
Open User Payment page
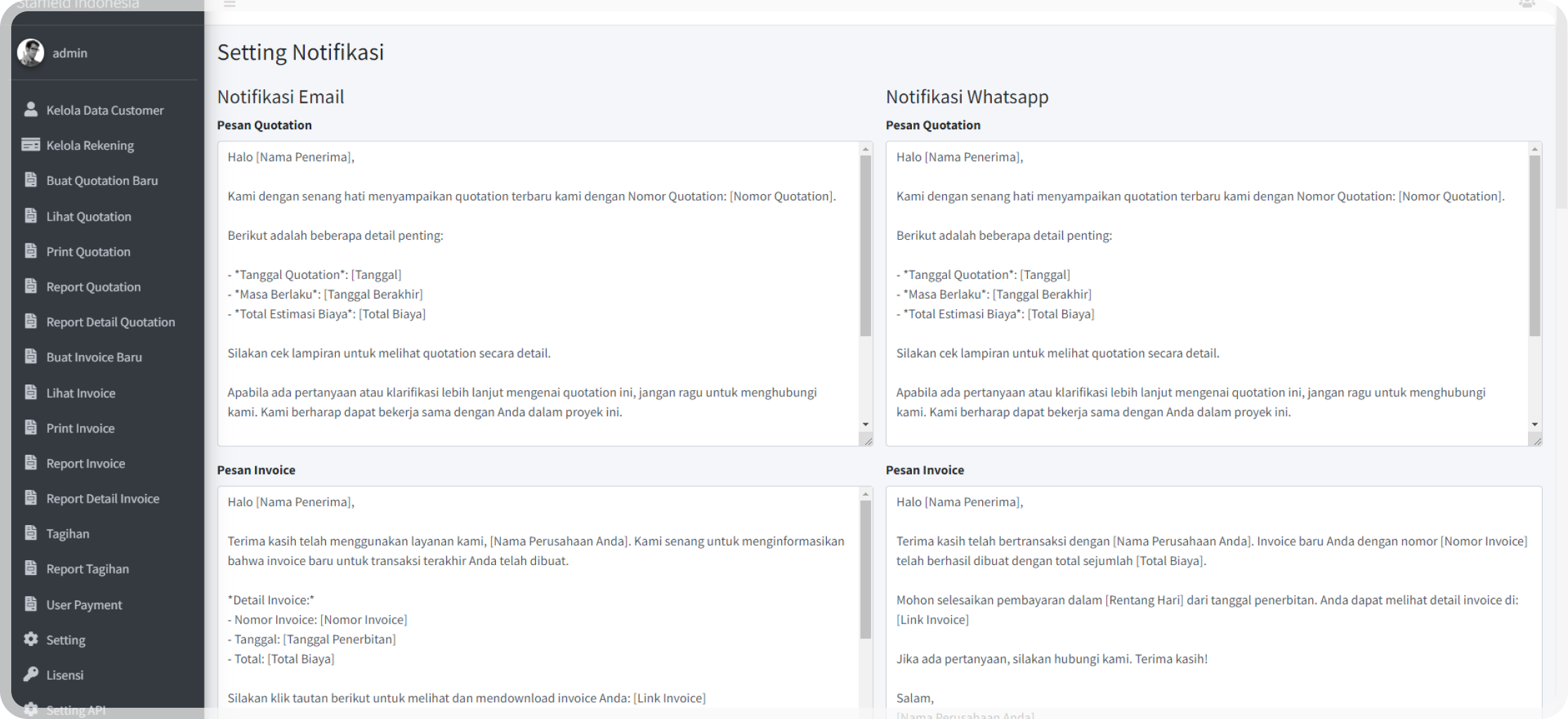[x=84, y=604]
